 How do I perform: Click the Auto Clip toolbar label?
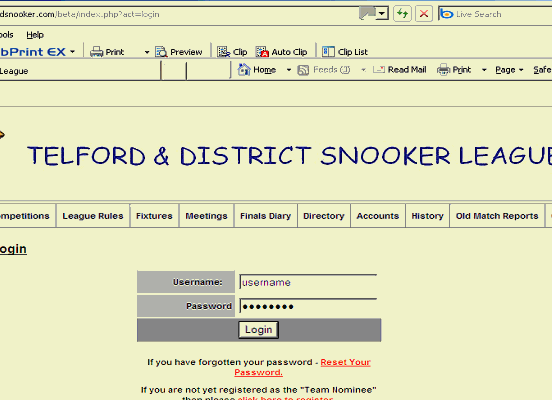289,52
